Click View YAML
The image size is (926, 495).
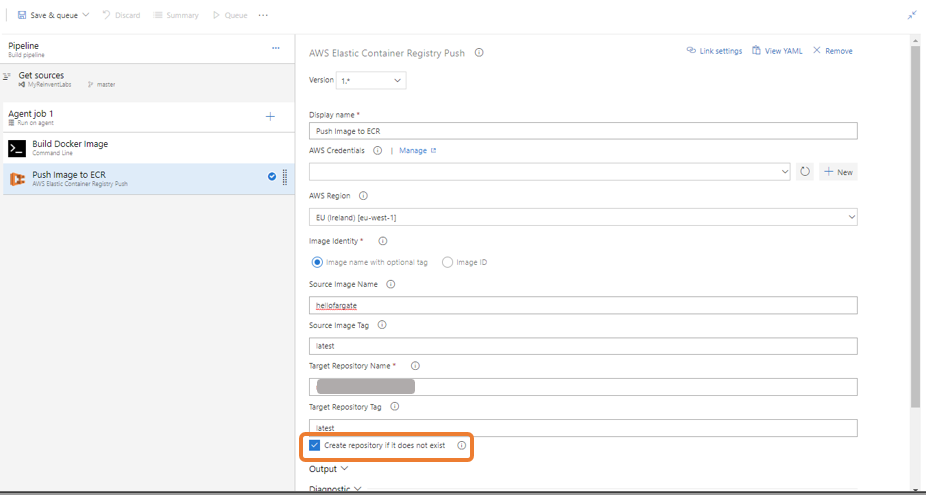point(777,51)
